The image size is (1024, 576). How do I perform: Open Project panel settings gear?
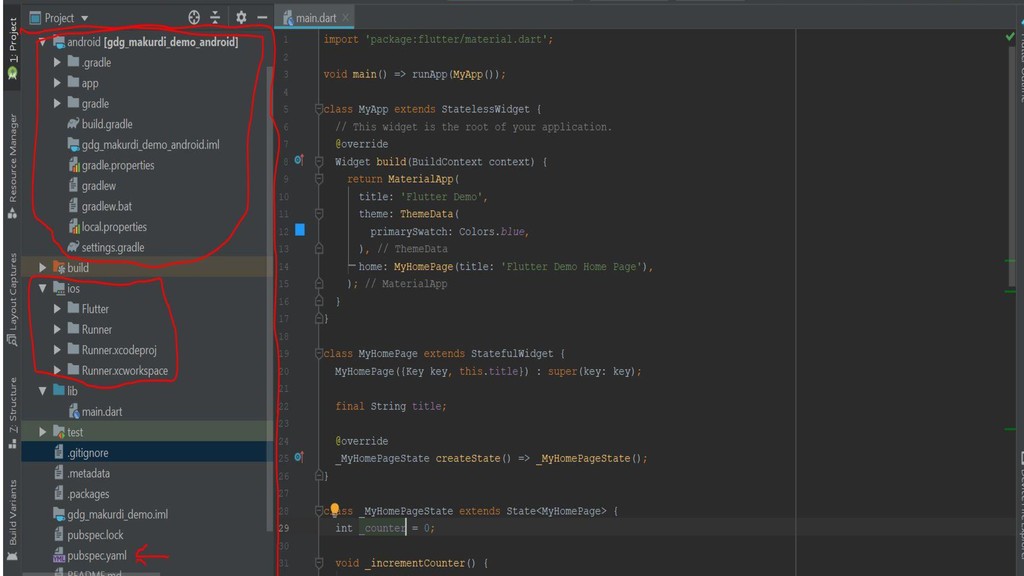click(241, 17)
